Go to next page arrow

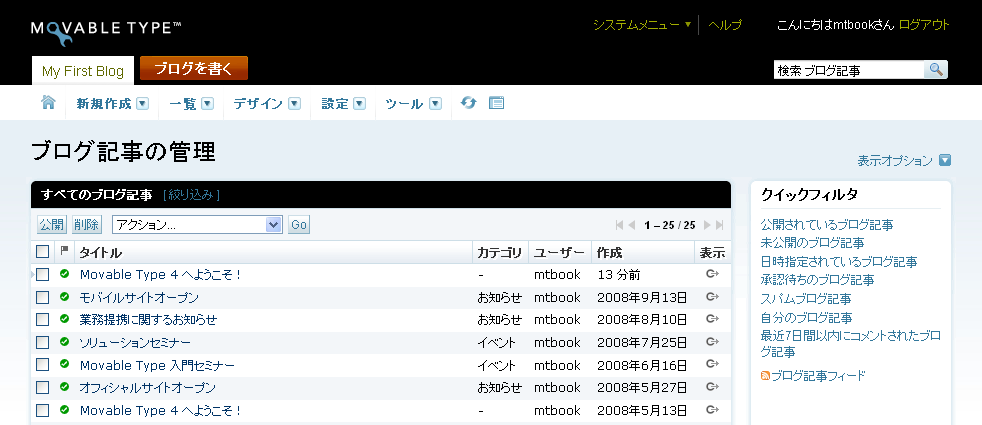coord(707,225)
